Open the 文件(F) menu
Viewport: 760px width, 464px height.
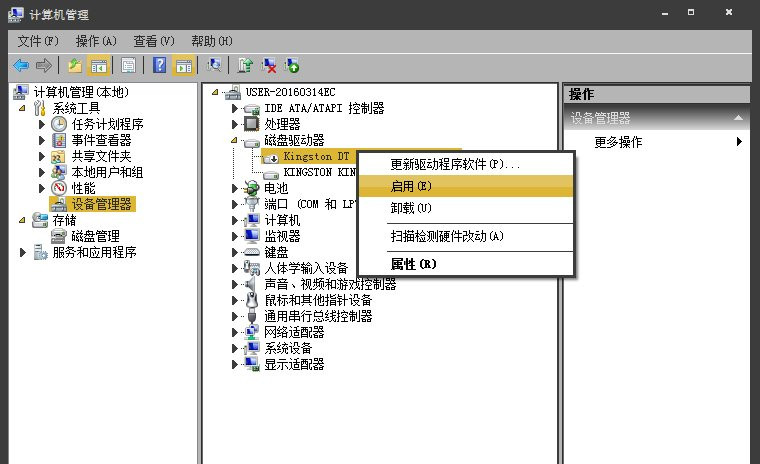[38, 41]
